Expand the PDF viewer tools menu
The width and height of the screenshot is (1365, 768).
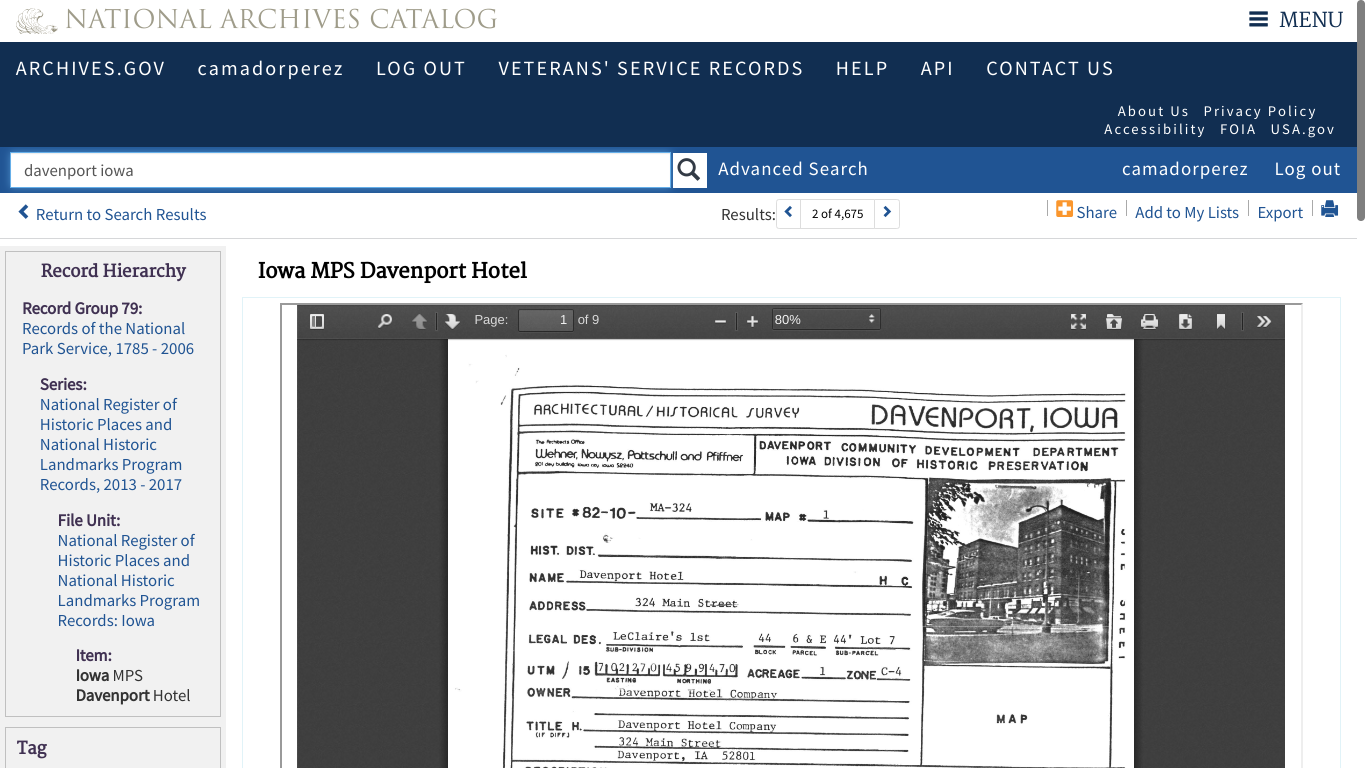coord(1264,321)
